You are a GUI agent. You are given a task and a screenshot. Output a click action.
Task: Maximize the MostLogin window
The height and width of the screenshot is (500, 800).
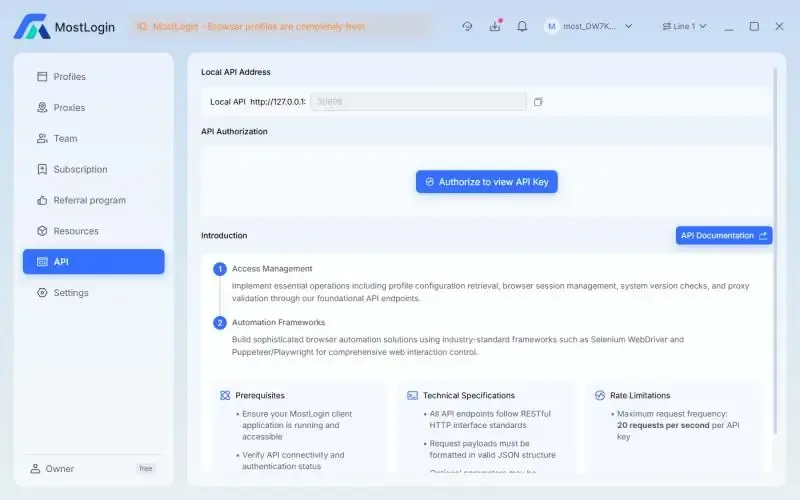coord(754,26)
